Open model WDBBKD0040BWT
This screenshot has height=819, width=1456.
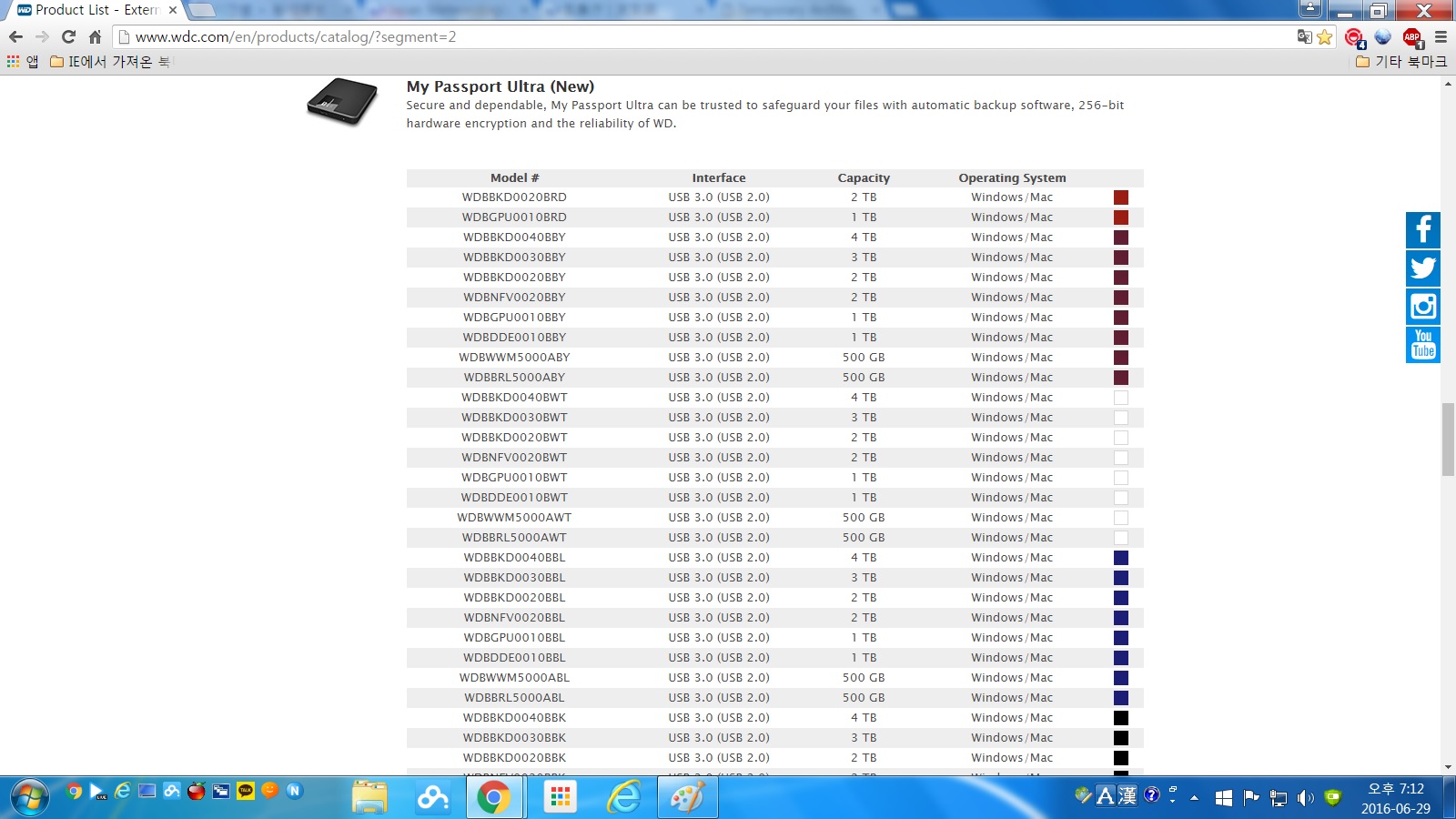point(514,398)
